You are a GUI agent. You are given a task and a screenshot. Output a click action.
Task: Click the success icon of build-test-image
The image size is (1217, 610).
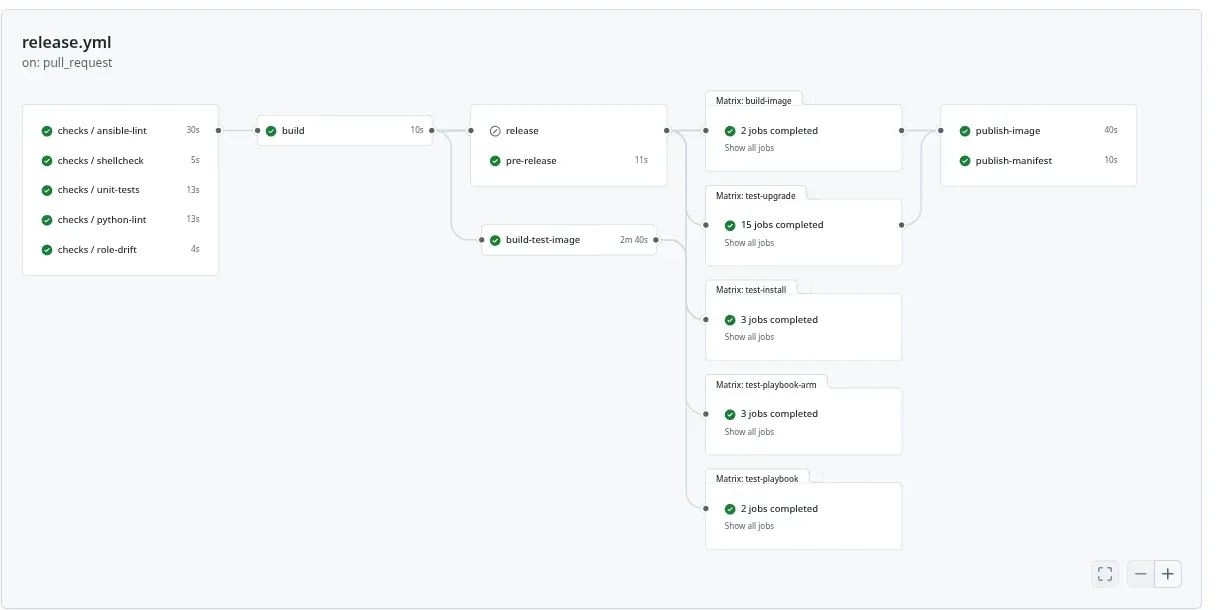(495, 240)
